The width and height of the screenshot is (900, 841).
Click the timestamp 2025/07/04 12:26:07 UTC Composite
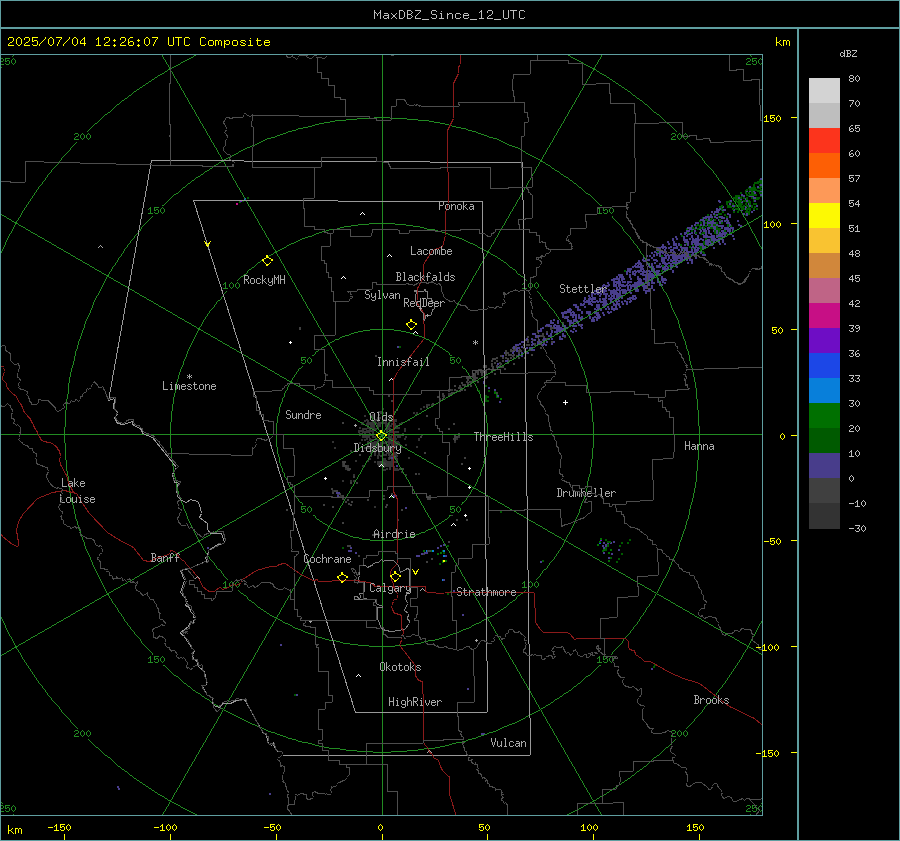click(138, 42)
